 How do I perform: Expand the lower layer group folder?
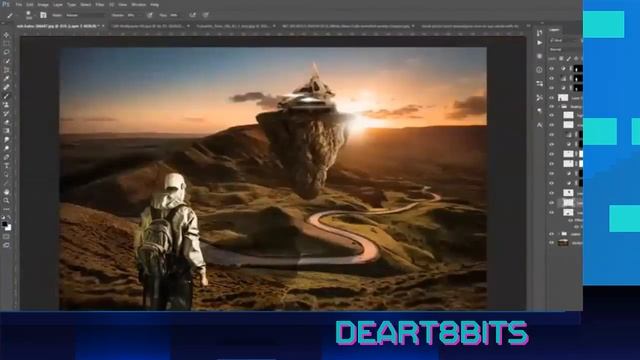[x=559, y=234]
